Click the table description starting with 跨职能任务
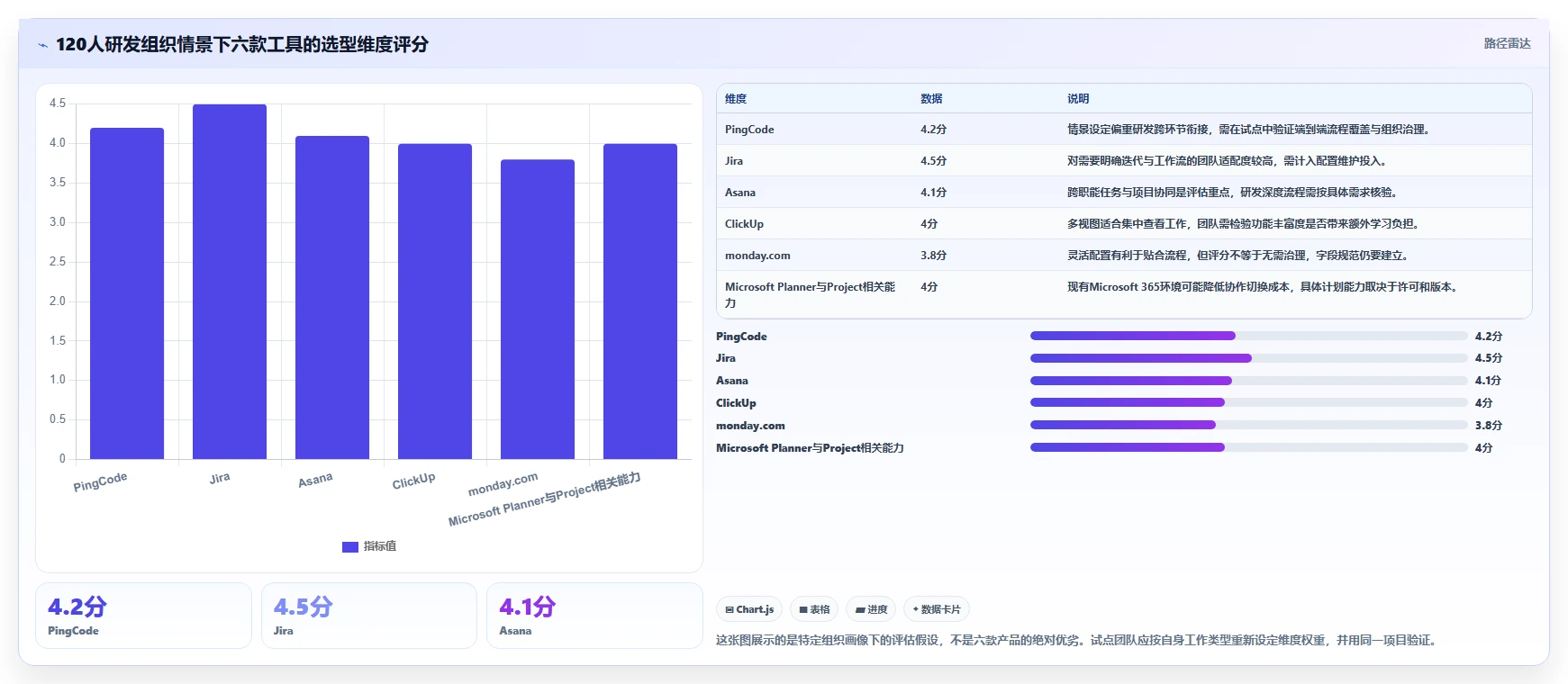 point(1234,193)
